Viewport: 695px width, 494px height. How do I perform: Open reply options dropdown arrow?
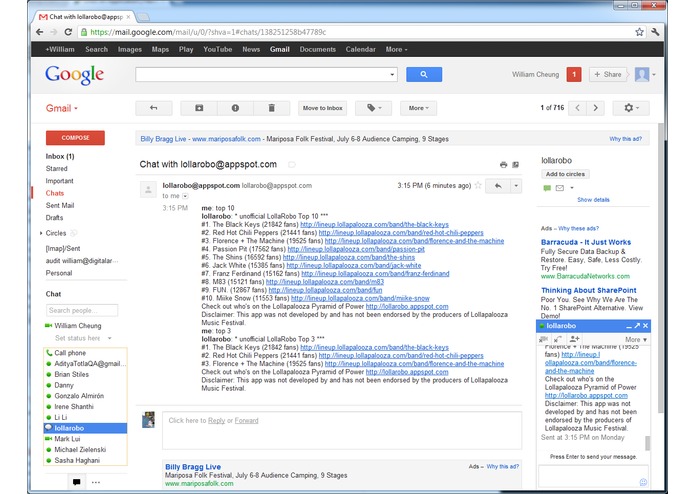pos(516,186)
